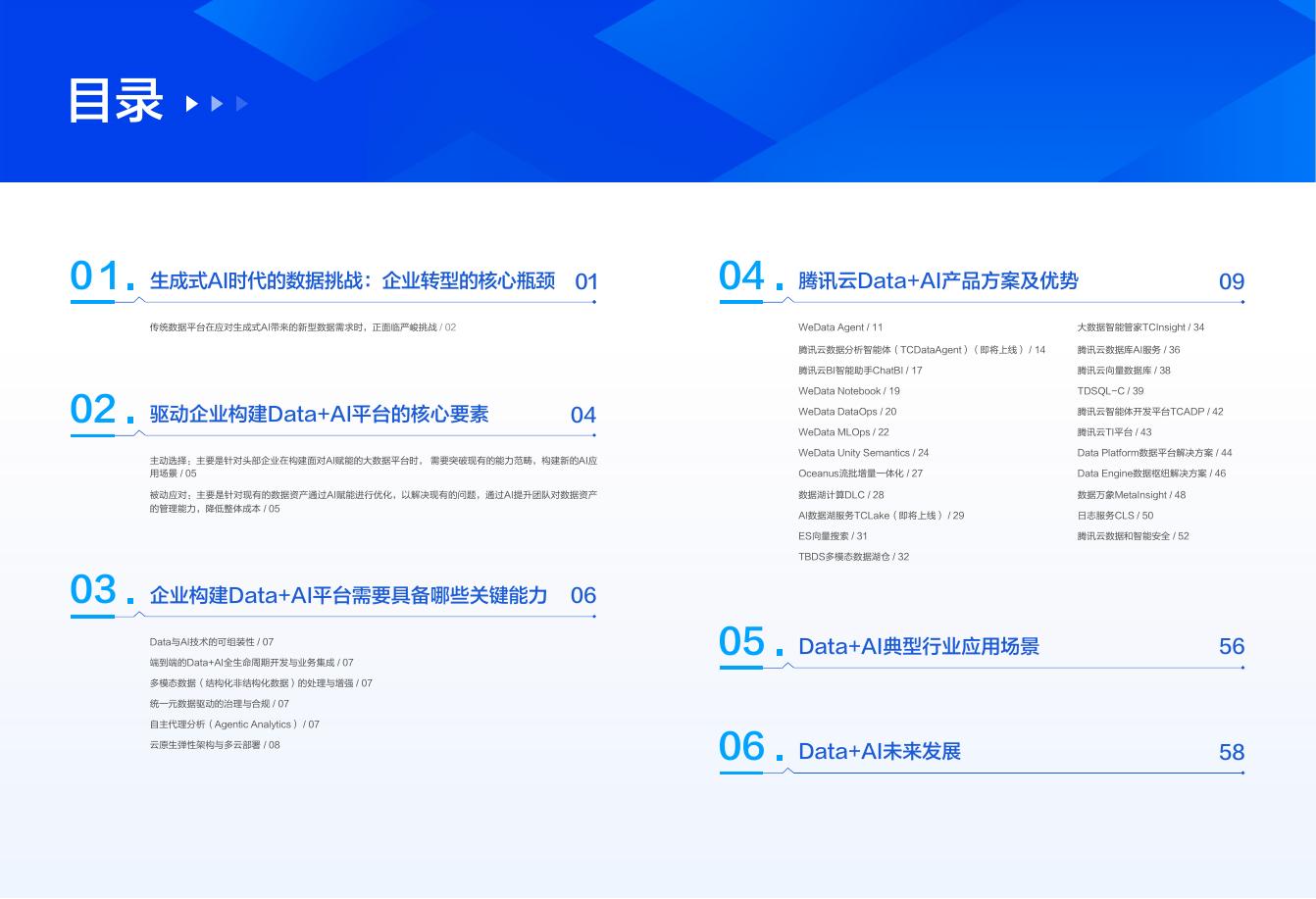The width and height of the screenshot is (1316, 899).
Task: Select entry Data与AI技术的可组装性 / 07
Action: (212, 642)
